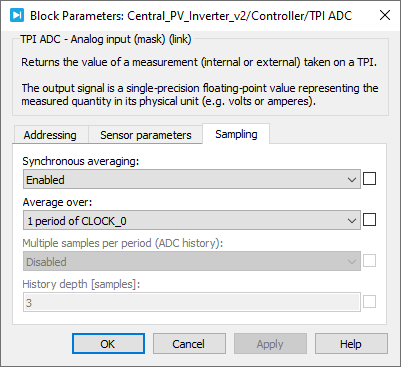The width and height of the screenshot is (401, 367).
Task: Click the Cancel button
Action: 189,344
